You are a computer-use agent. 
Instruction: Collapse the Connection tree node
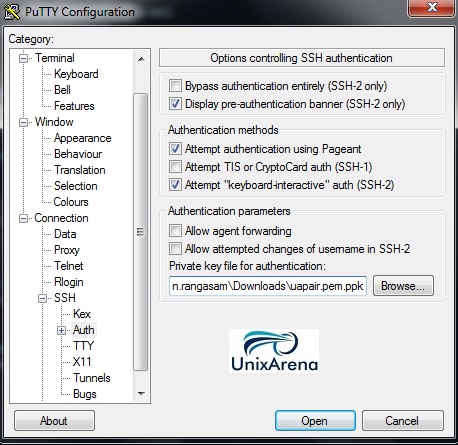point(23,218)
